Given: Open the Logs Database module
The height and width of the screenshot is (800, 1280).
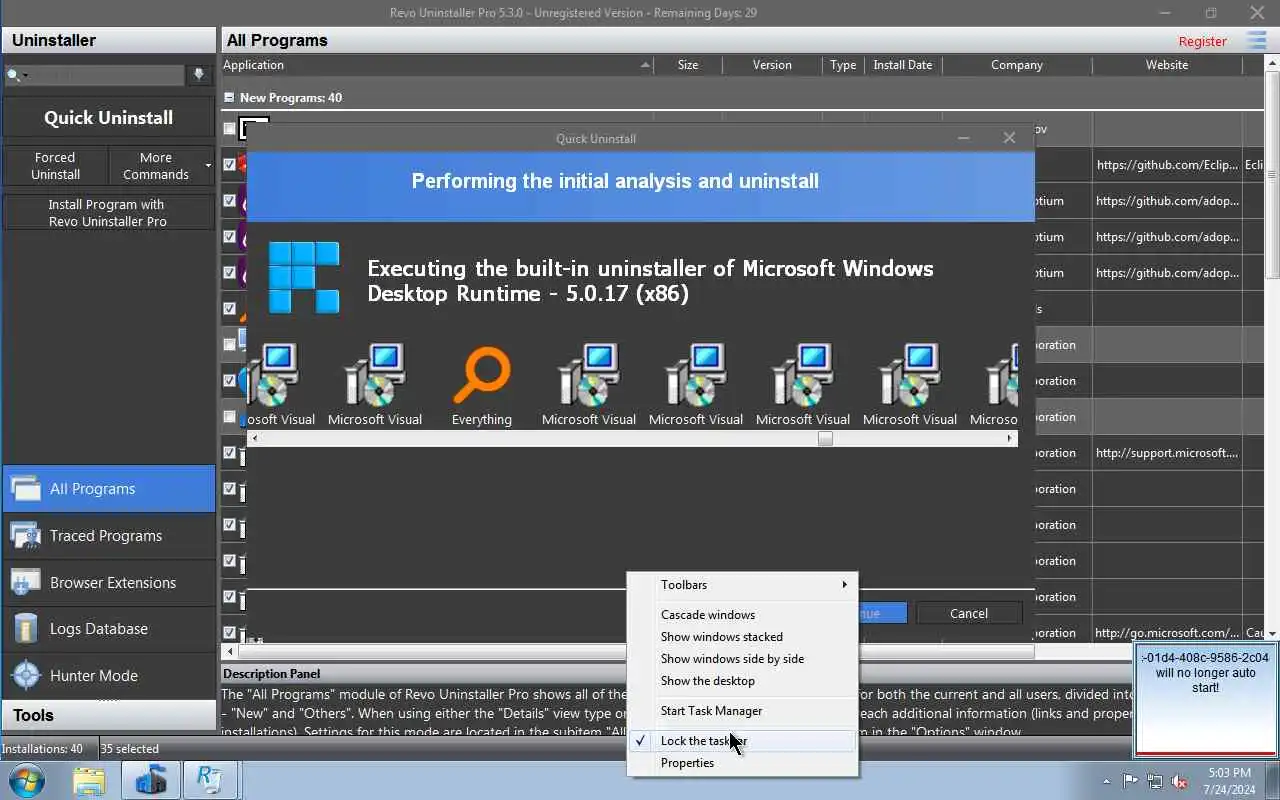Looking at the screenshot, I should (108, 629).
